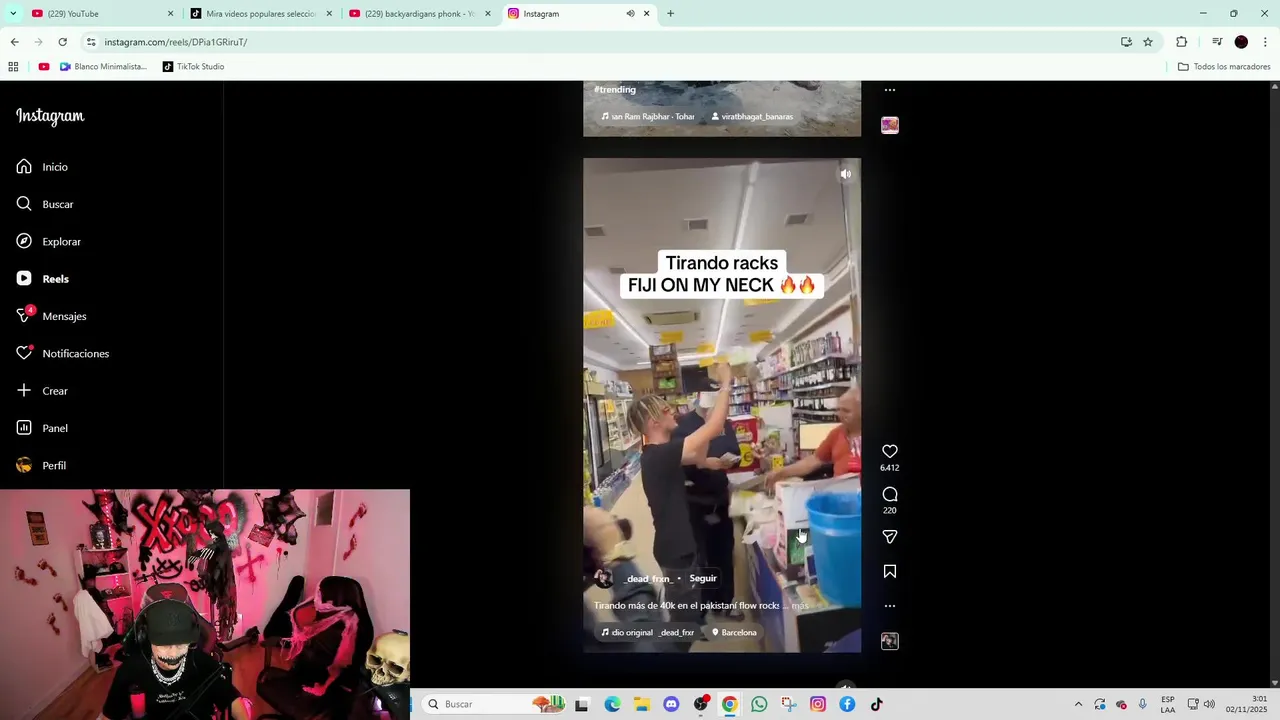Expand caption with 'más' link
Screen dimensions: 1280x720
pos(800,606)
